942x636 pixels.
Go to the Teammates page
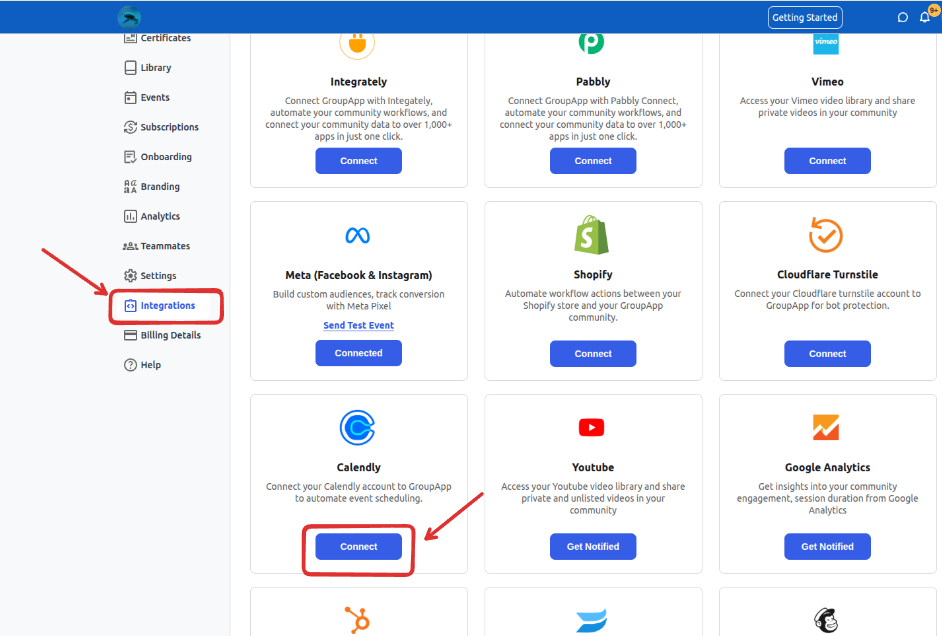tap(156, 246)
